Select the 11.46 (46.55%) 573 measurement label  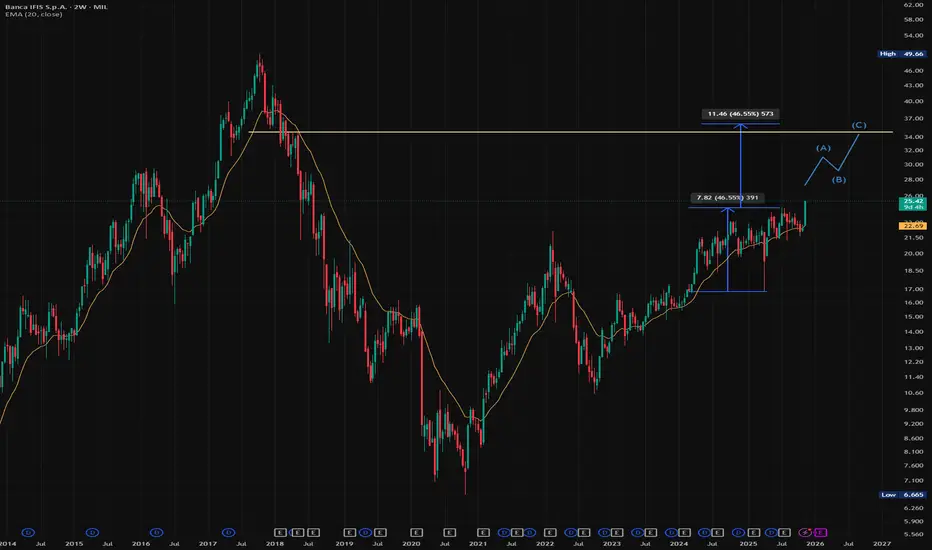click(x=740, y=114)
